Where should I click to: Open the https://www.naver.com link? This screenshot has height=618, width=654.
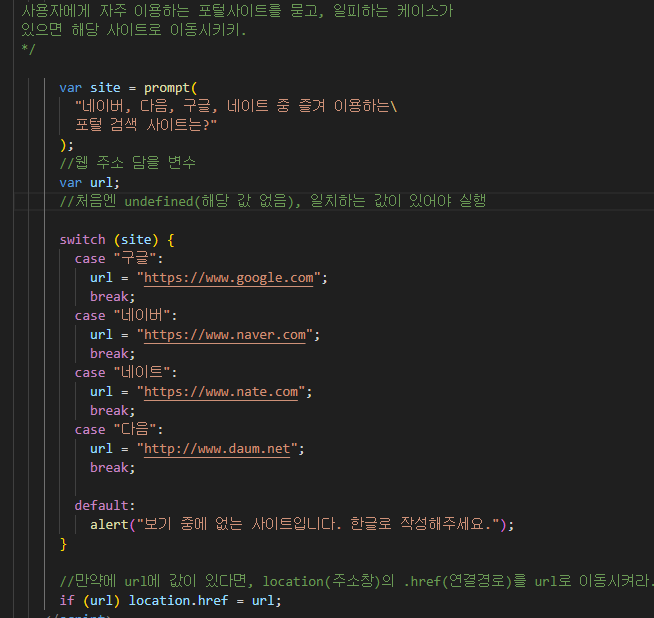click(x=225, y=335)
